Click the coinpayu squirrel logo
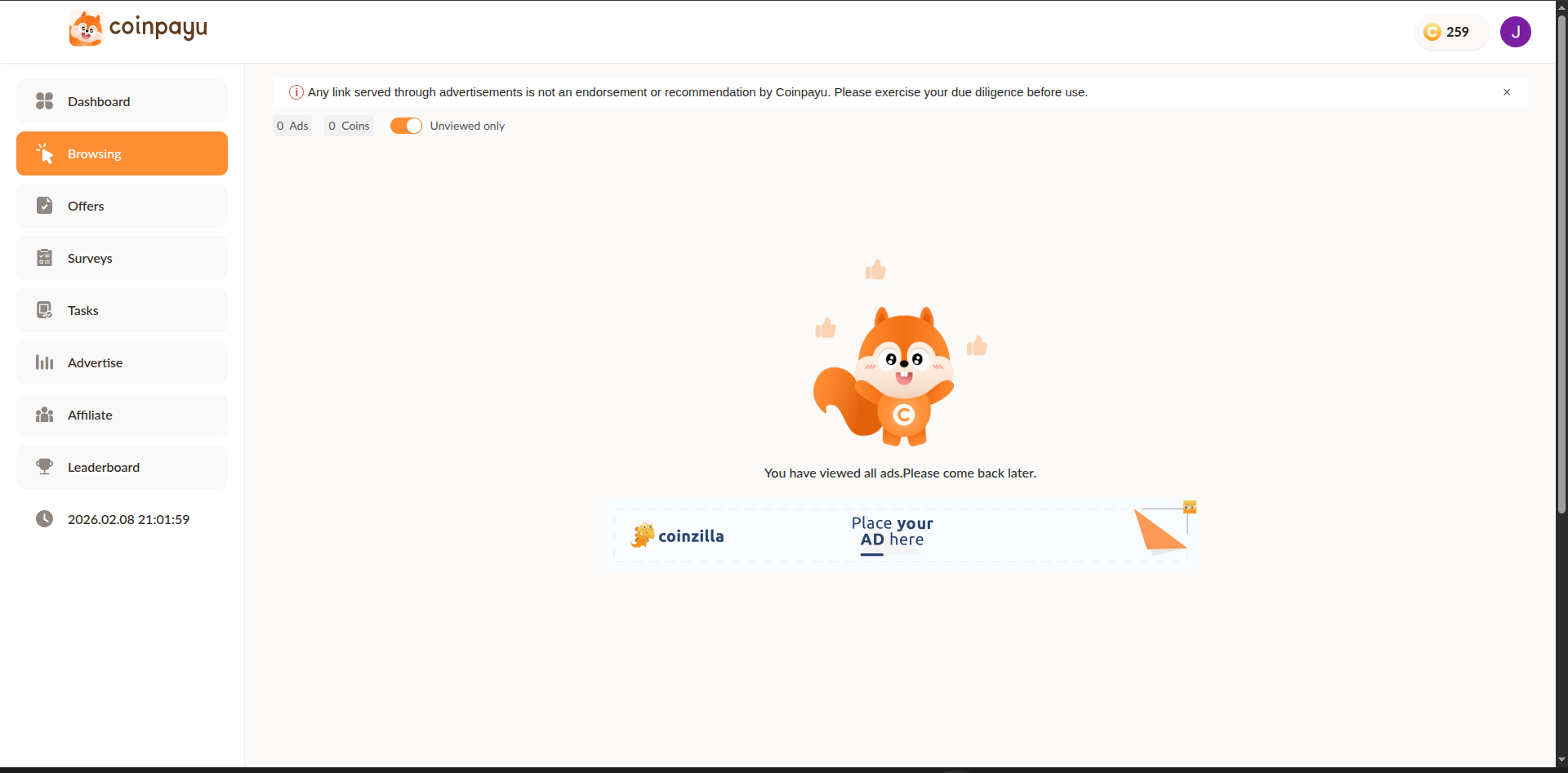 [x=86, y=27]
